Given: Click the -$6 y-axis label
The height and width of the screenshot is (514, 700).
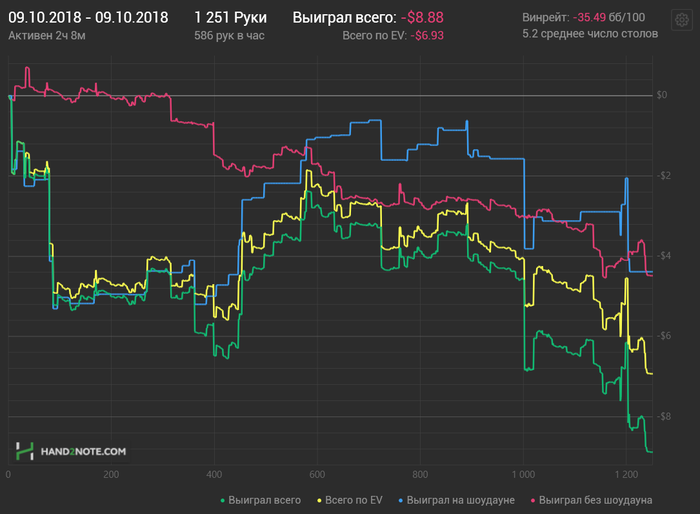Looking at the screenshot, I should [x=664, y=336].
